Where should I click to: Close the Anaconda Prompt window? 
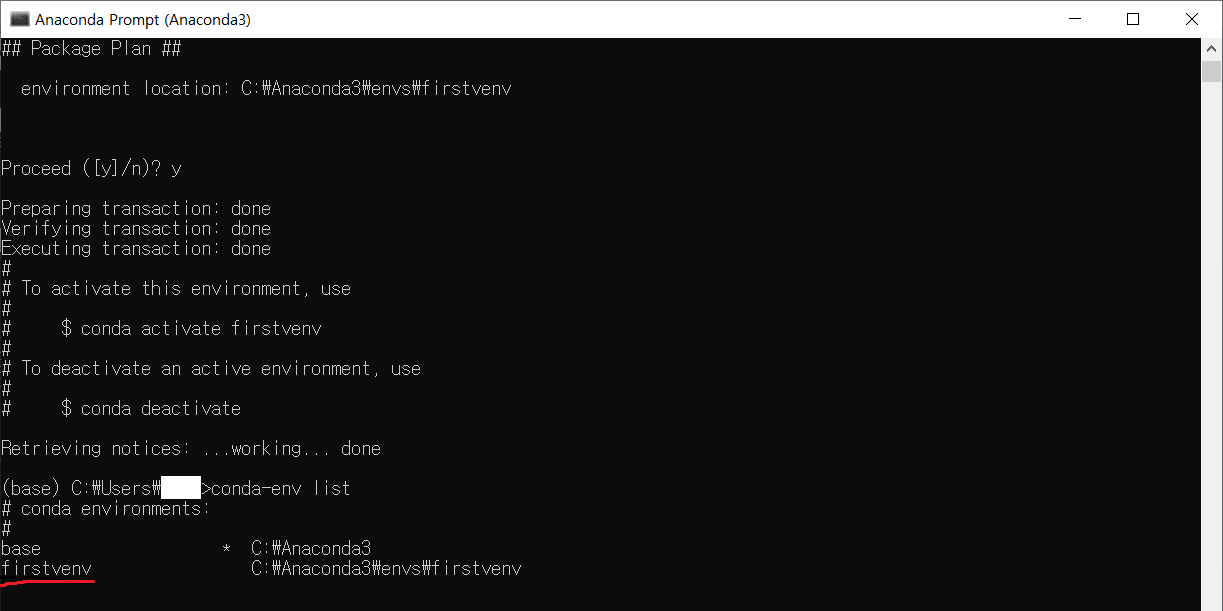coord(1192,18)
